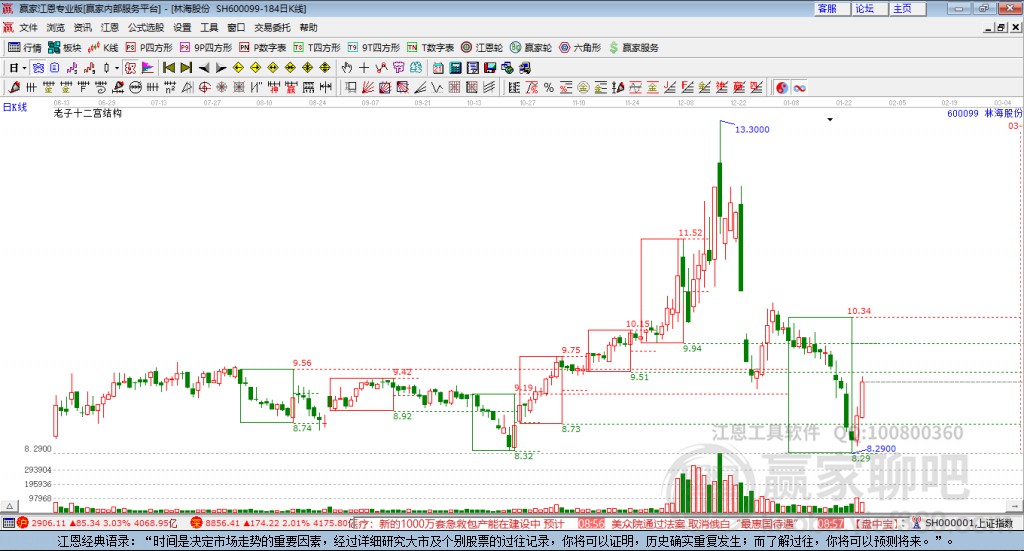Toggle the blue infinity symbol button
Image resolution: width=1024 pixels, height=551 pixels.
click(x=799, y=87)
